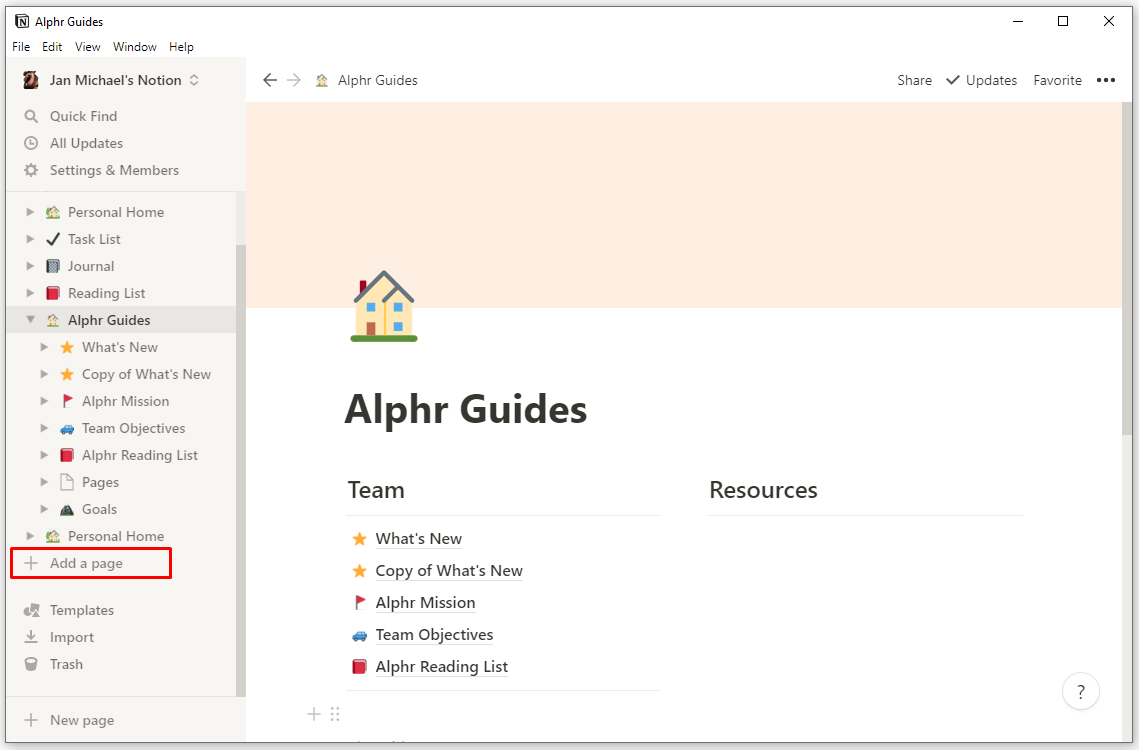Click the red book icon of Reading List
This screenshot has width=1139, height=750.
(x=53, y=293)
